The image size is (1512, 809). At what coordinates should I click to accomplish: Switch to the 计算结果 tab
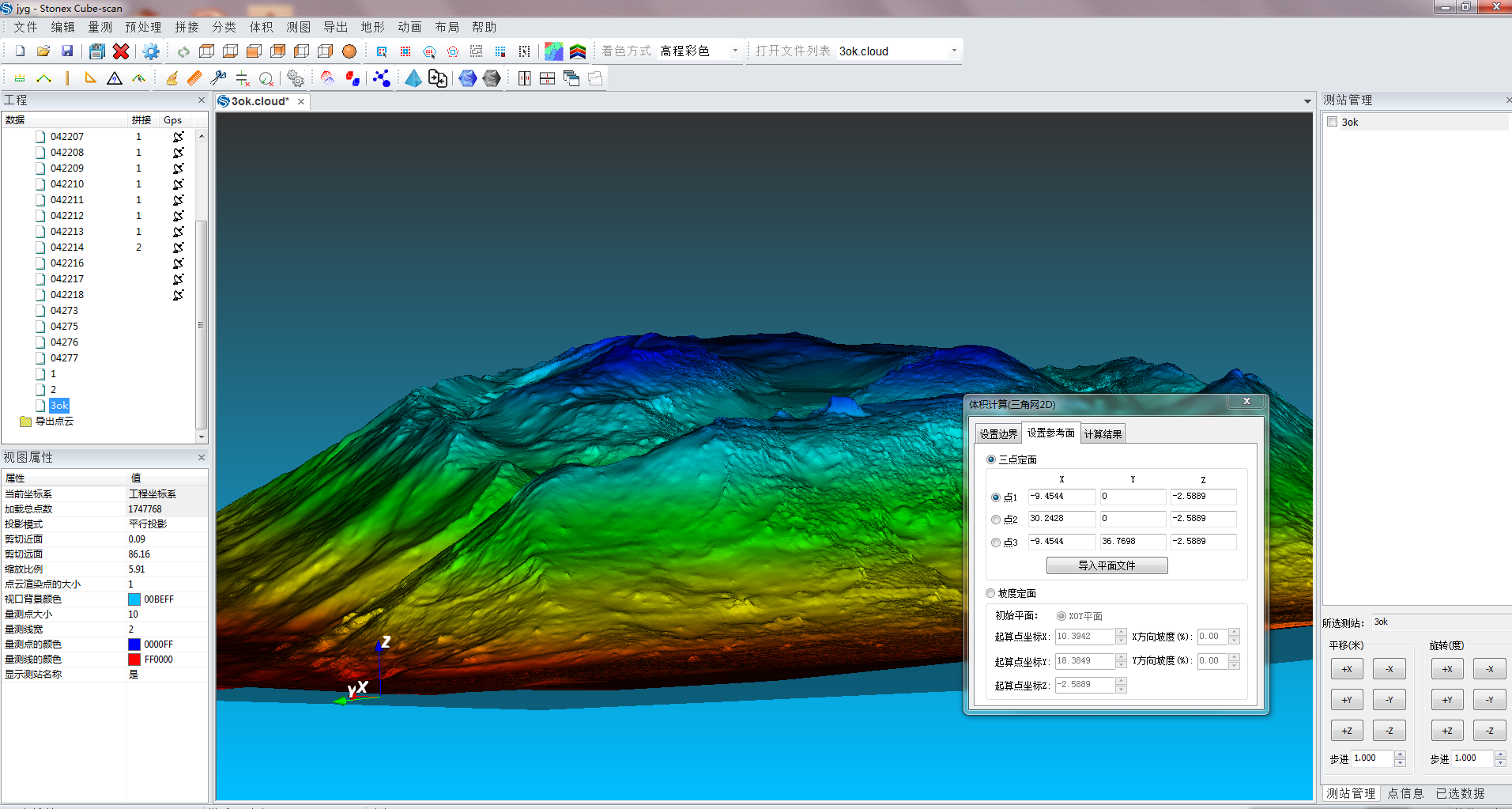pyautogui.click(x=1103, y=434)
